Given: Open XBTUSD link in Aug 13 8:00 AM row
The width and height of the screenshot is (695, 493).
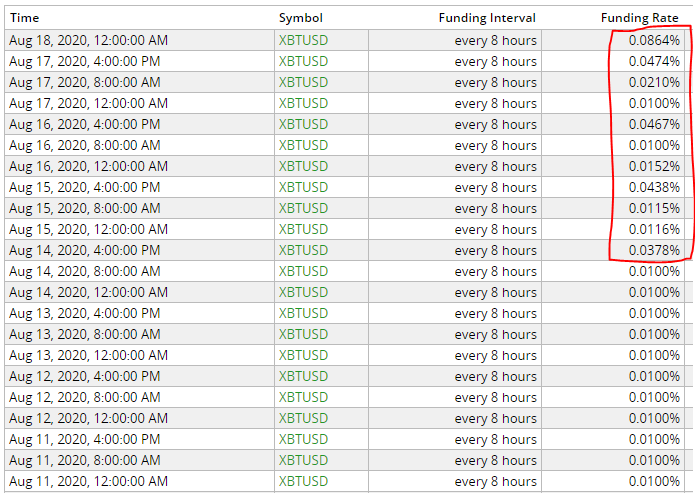Looking at the screenshot, I should pyautogui.click(x=303, y=334).
